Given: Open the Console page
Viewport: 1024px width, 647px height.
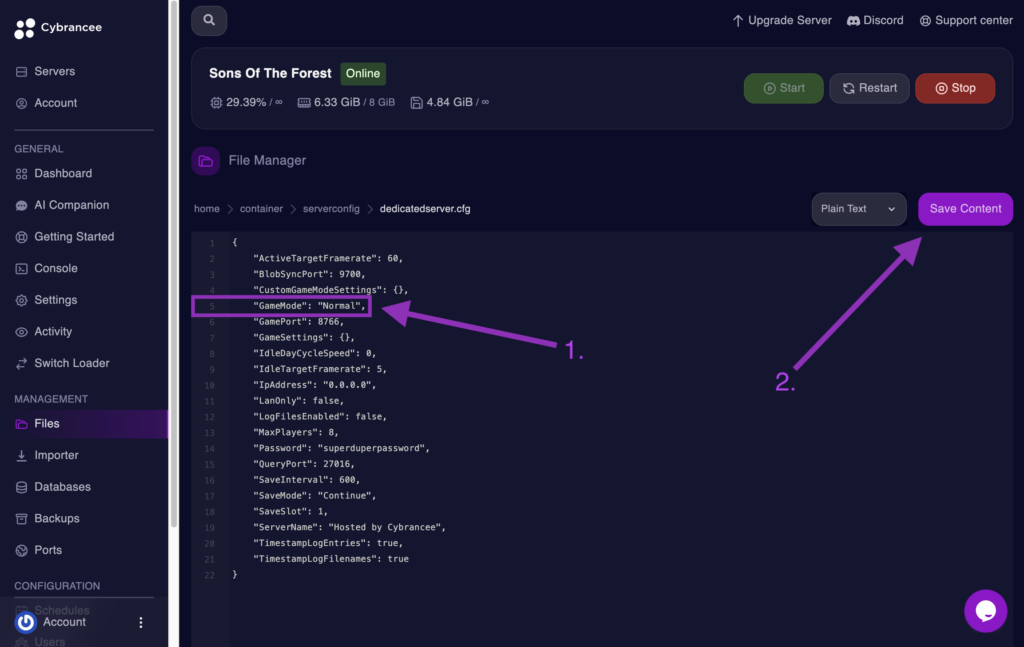Looking at the screenshot, I should 56,268.
